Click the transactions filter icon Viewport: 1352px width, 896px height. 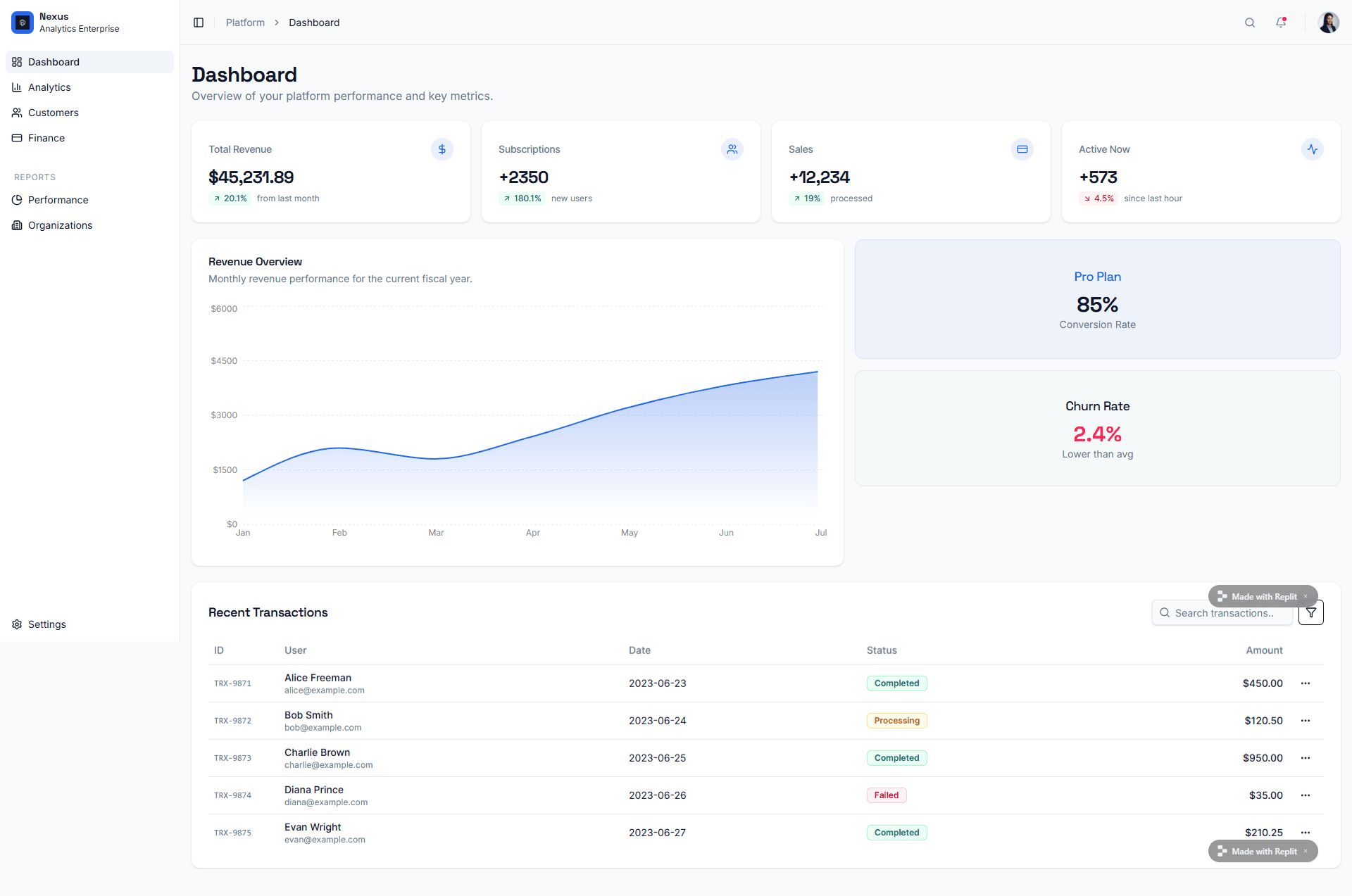click(1310, 612)
